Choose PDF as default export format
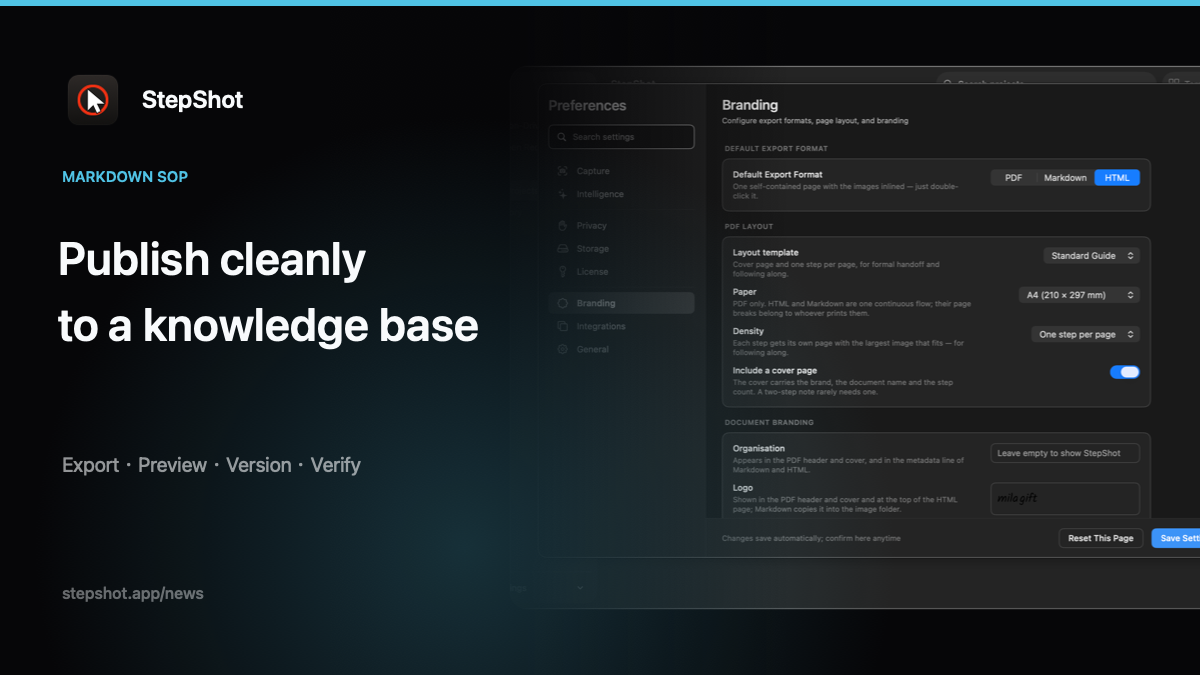This screenshot has height=675, width=1200. [1013, 178]
